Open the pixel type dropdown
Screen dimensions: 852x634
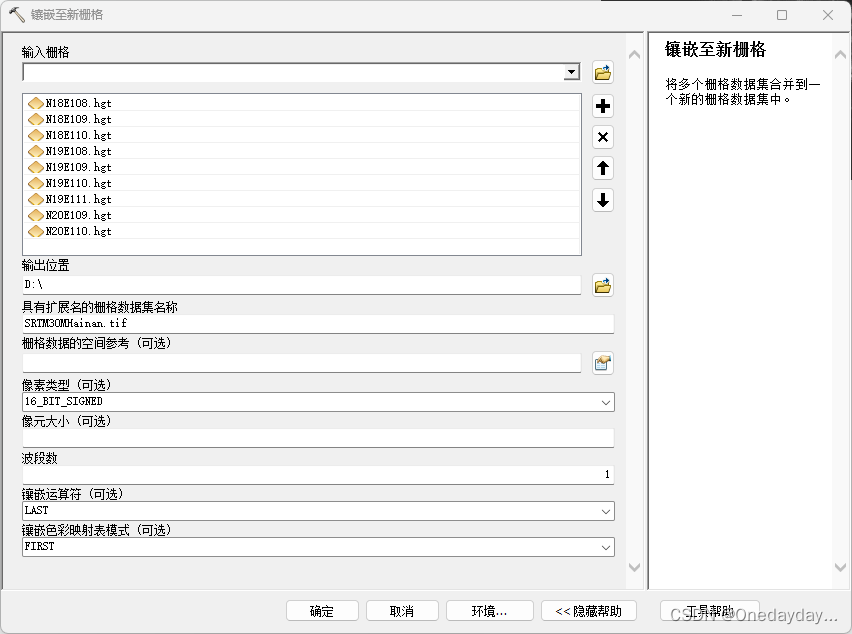607,401
